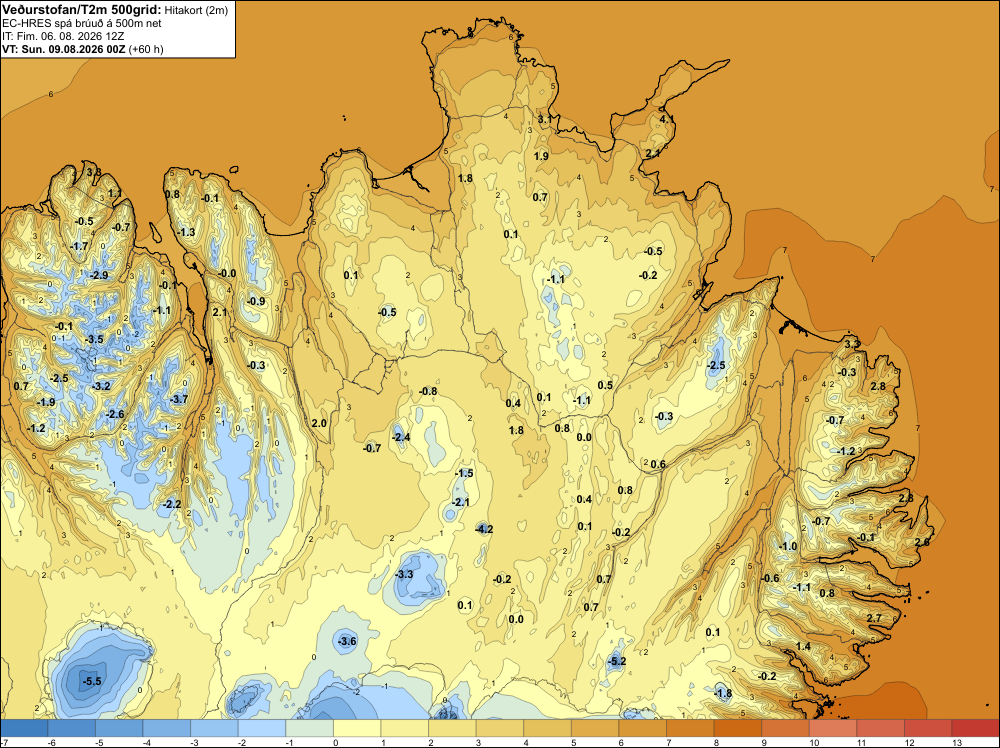Click the 2.7 temperature value

coord(874,618)
